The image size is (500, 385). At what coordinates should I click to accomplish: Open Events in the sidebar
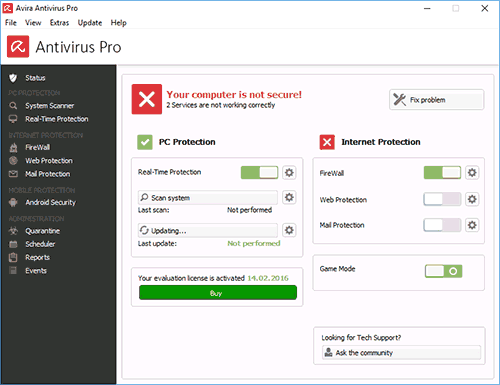click(36, 270)
